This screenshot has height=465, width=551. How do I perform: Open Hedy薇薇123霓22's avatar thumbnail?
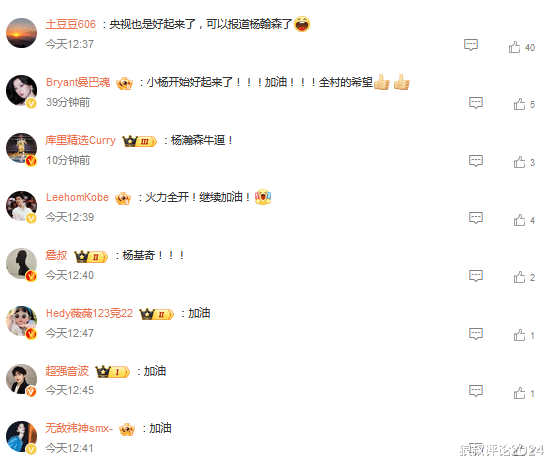(21, 321)
